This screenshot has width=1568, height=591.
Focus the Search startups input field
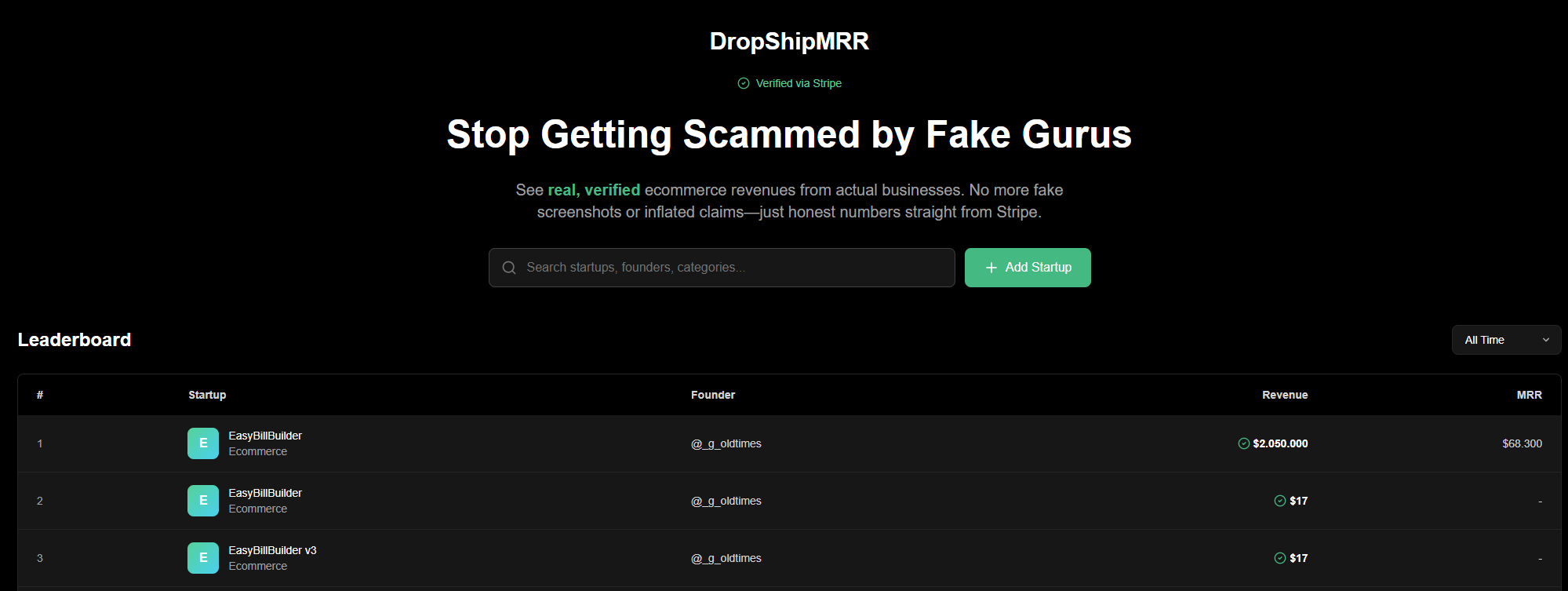[x=722, y=268]
